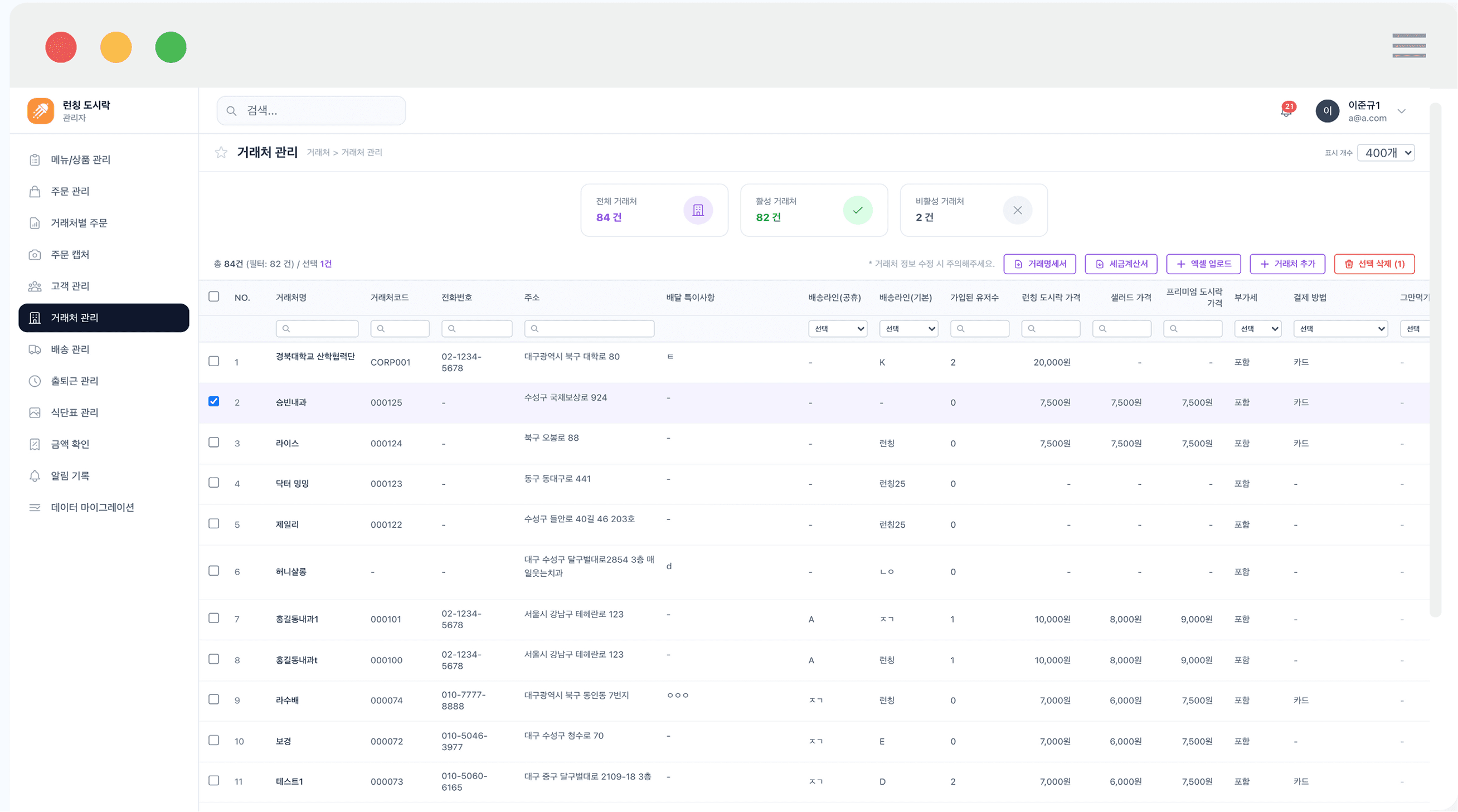Image resolution: width=1458 pixels, height=812 pixels.
Task: Click the shopping bag icon beside 주문 관리
Action: coord(35,191)
